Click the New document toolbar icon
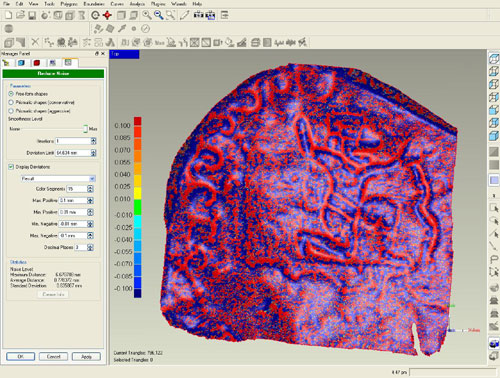 tap(8, 15)
